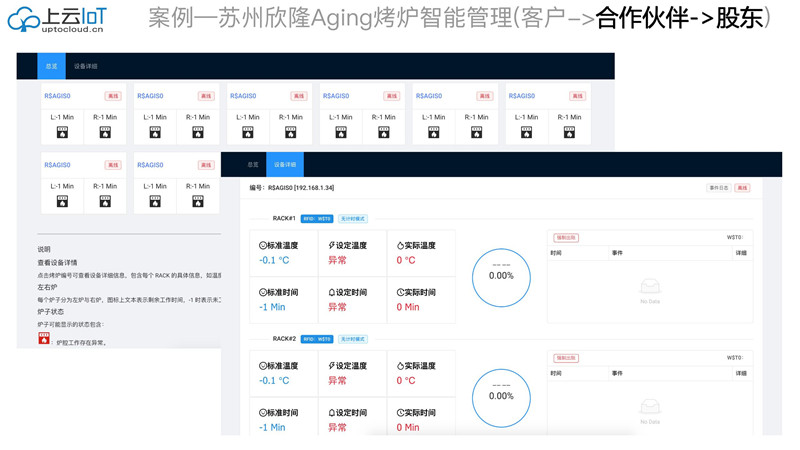Image resolution: width=800 pixels, height=450 pixels.
Task: Click the right oven icon of first device card
Action: [x=105, y=132]
